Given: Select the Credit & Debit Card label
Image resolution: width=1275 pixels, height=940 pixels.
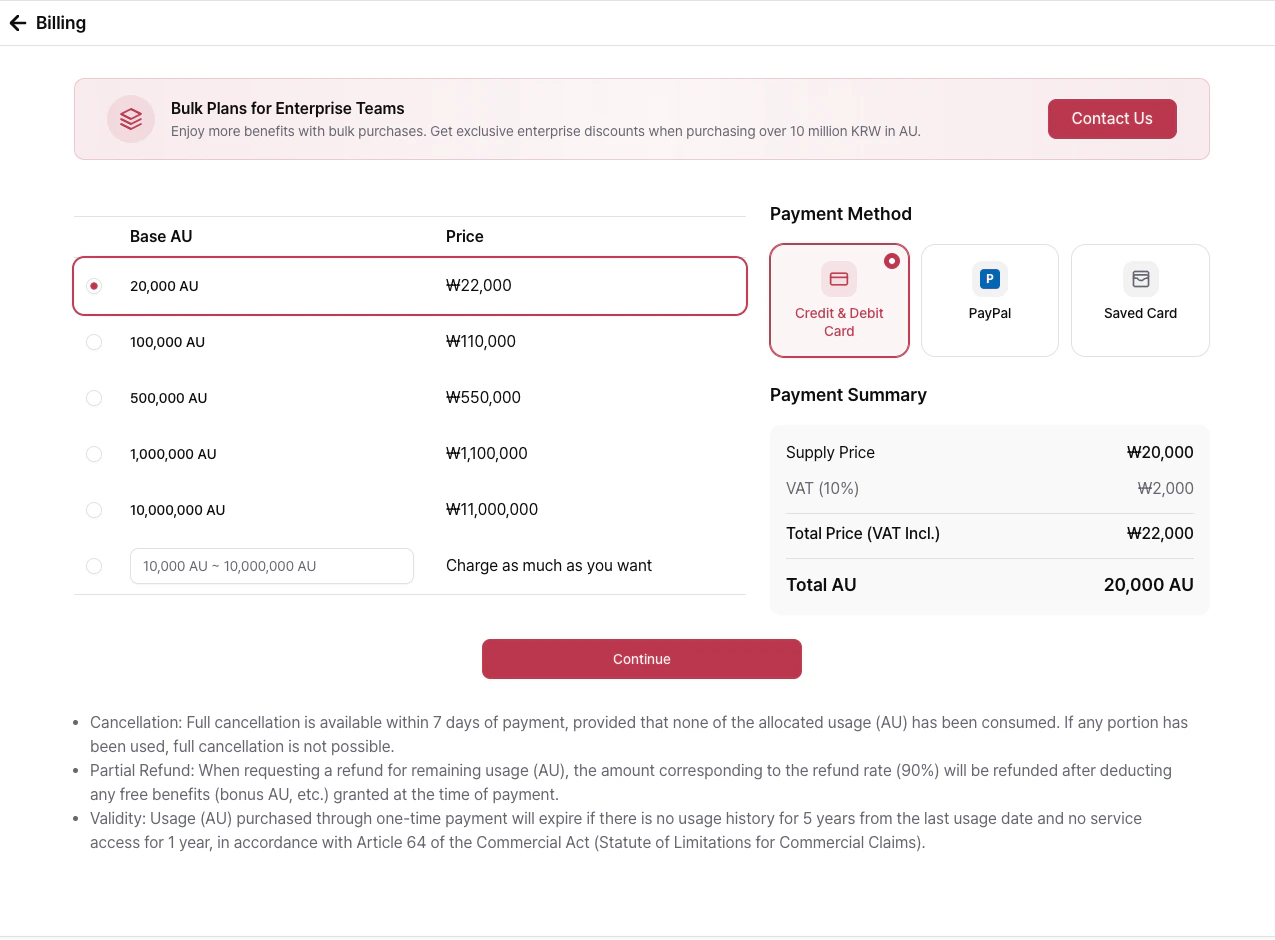Looking at the screenshot, I should coord(839,322).
